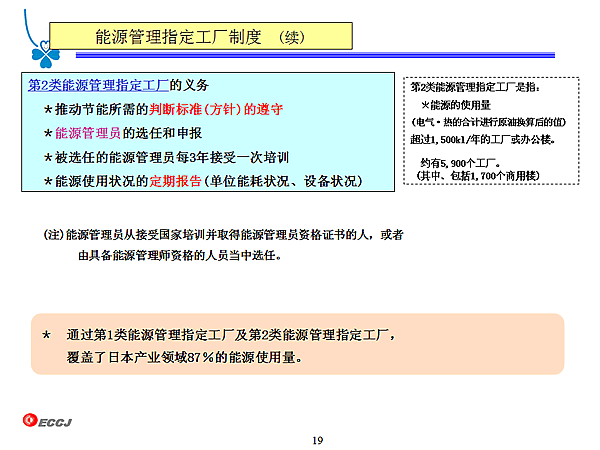The image size is (600, 450).
Task: Click the text 约有5,900个工厂
Action: 460,163
